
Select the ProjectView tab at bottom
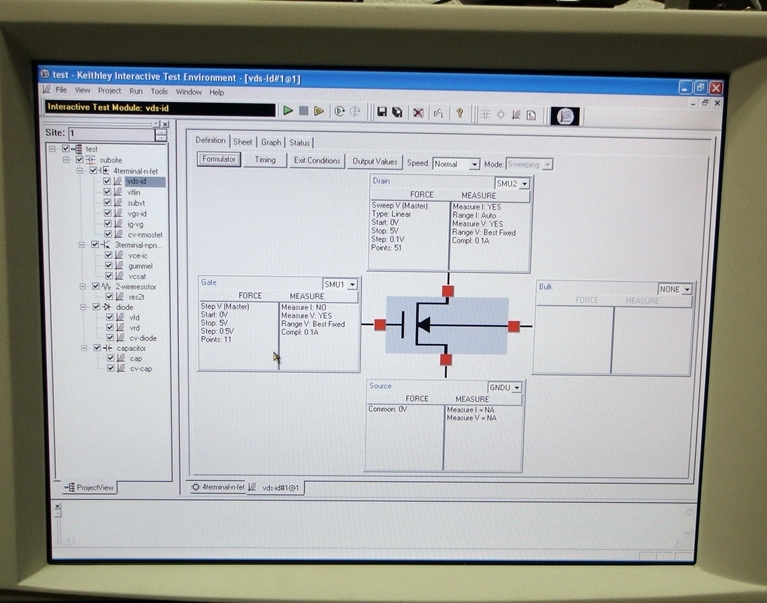(x=89, y=487)
